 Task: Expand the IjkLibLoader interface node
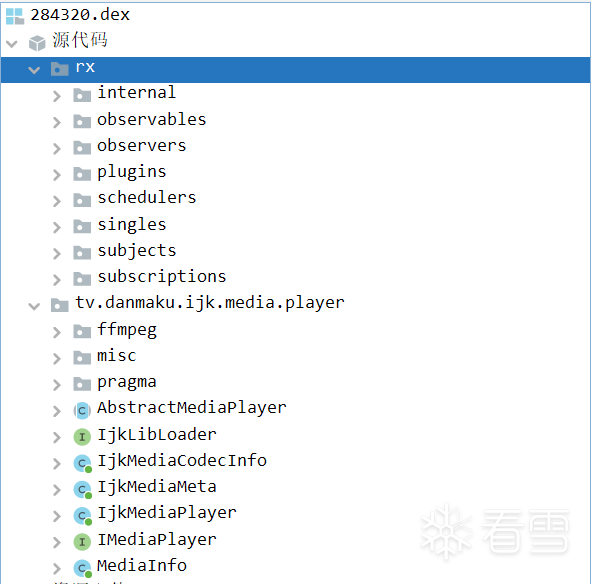tap(57, 437)
